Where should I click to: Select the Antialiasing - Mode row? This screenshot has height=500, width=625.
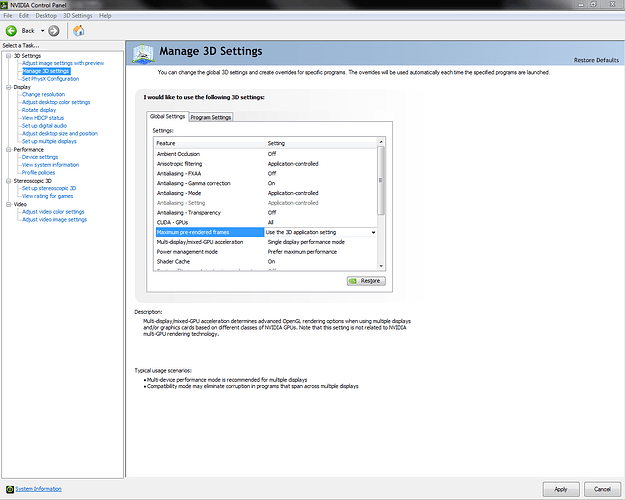point(265,193)
